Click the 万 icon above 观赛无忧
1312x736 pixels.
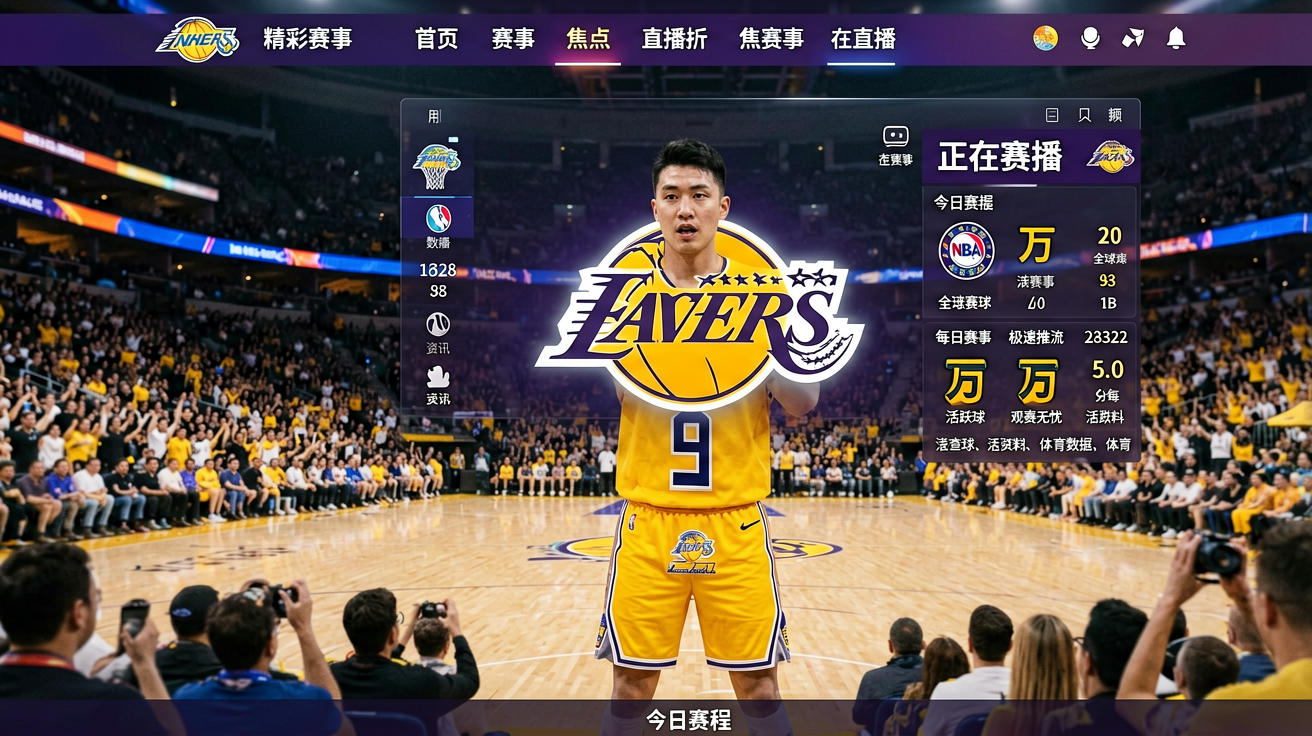coord(1037,381)
